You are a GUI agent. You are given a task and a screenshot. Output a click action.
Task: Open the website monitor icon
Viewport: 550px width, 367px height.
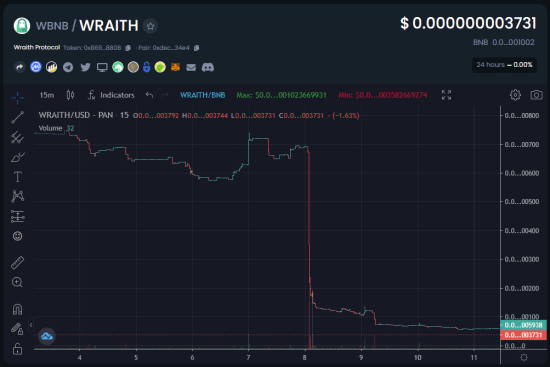pyautogui.click(x=102, y=67)
